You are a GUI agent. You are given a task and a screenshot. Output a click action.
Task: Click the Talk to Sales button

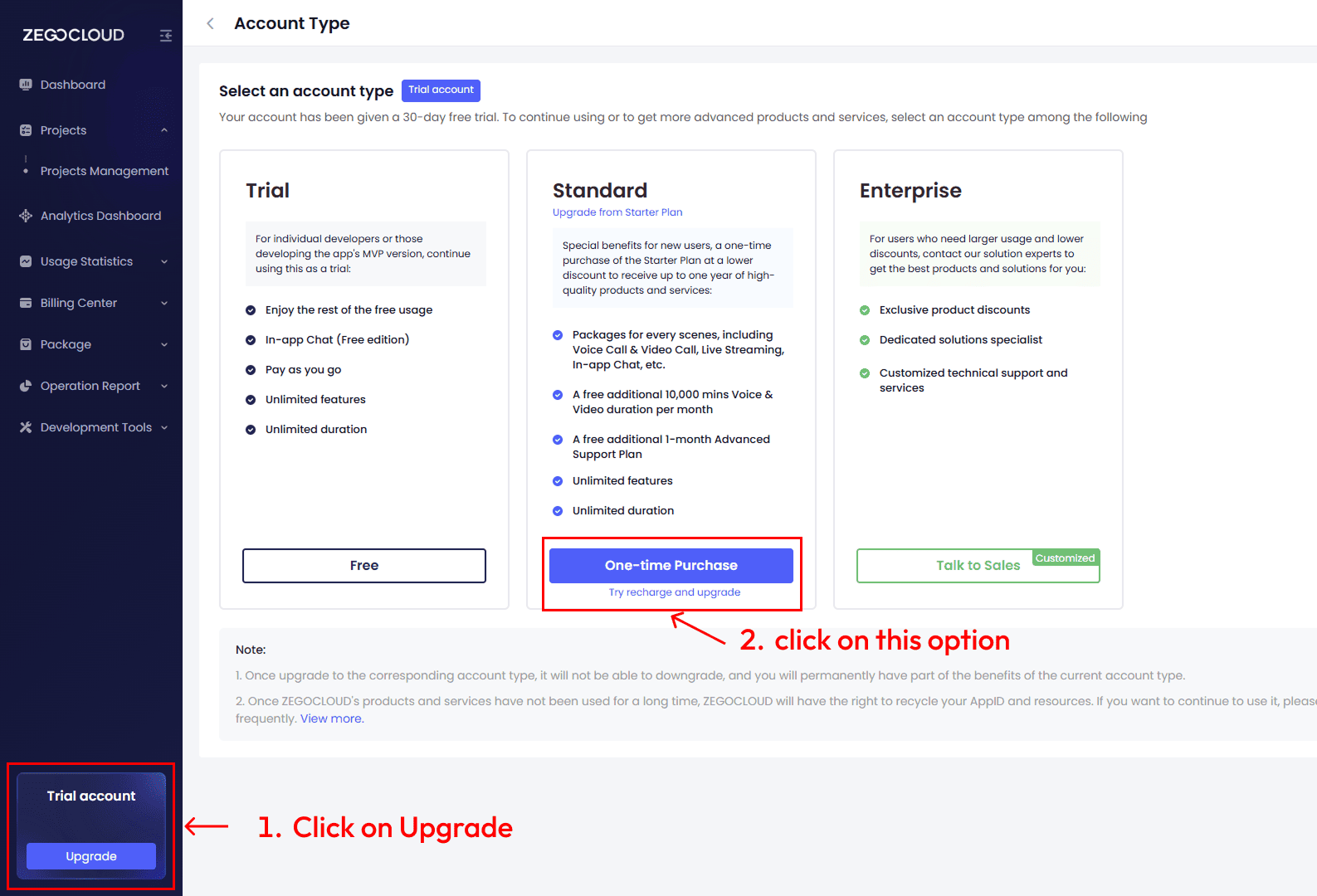point(978,566)
